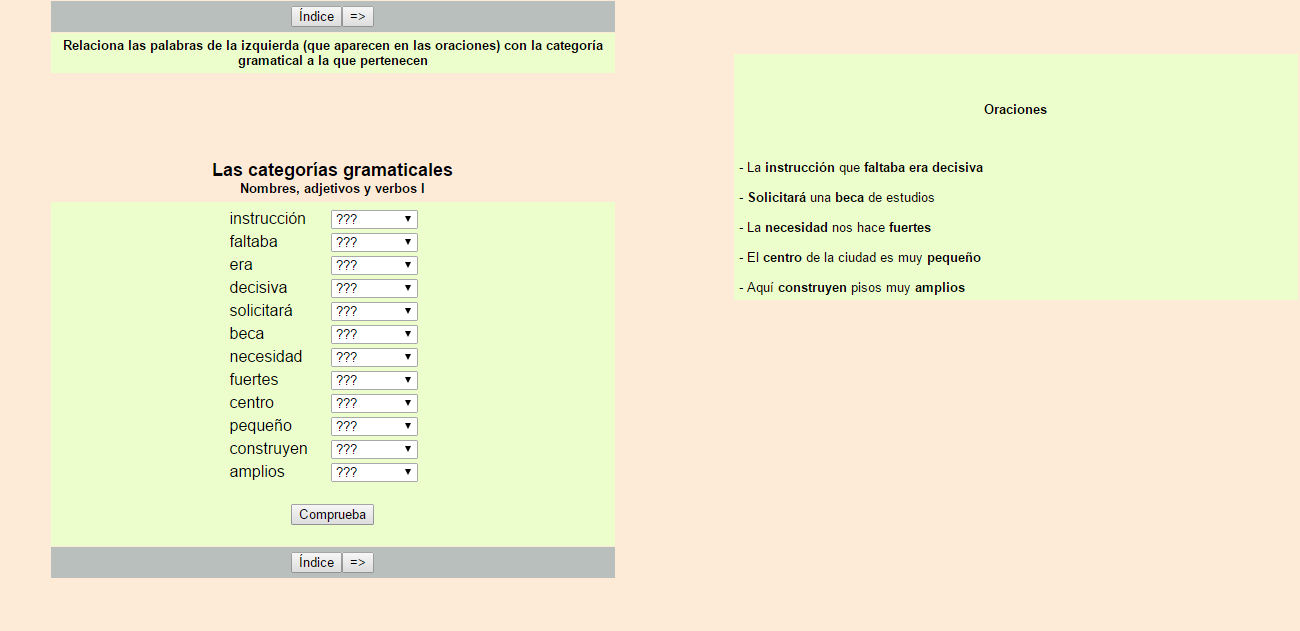Screen dimensions: 1300x631
Task: Go to Índice using the top bar button
Action: click(x=316, y=16)
